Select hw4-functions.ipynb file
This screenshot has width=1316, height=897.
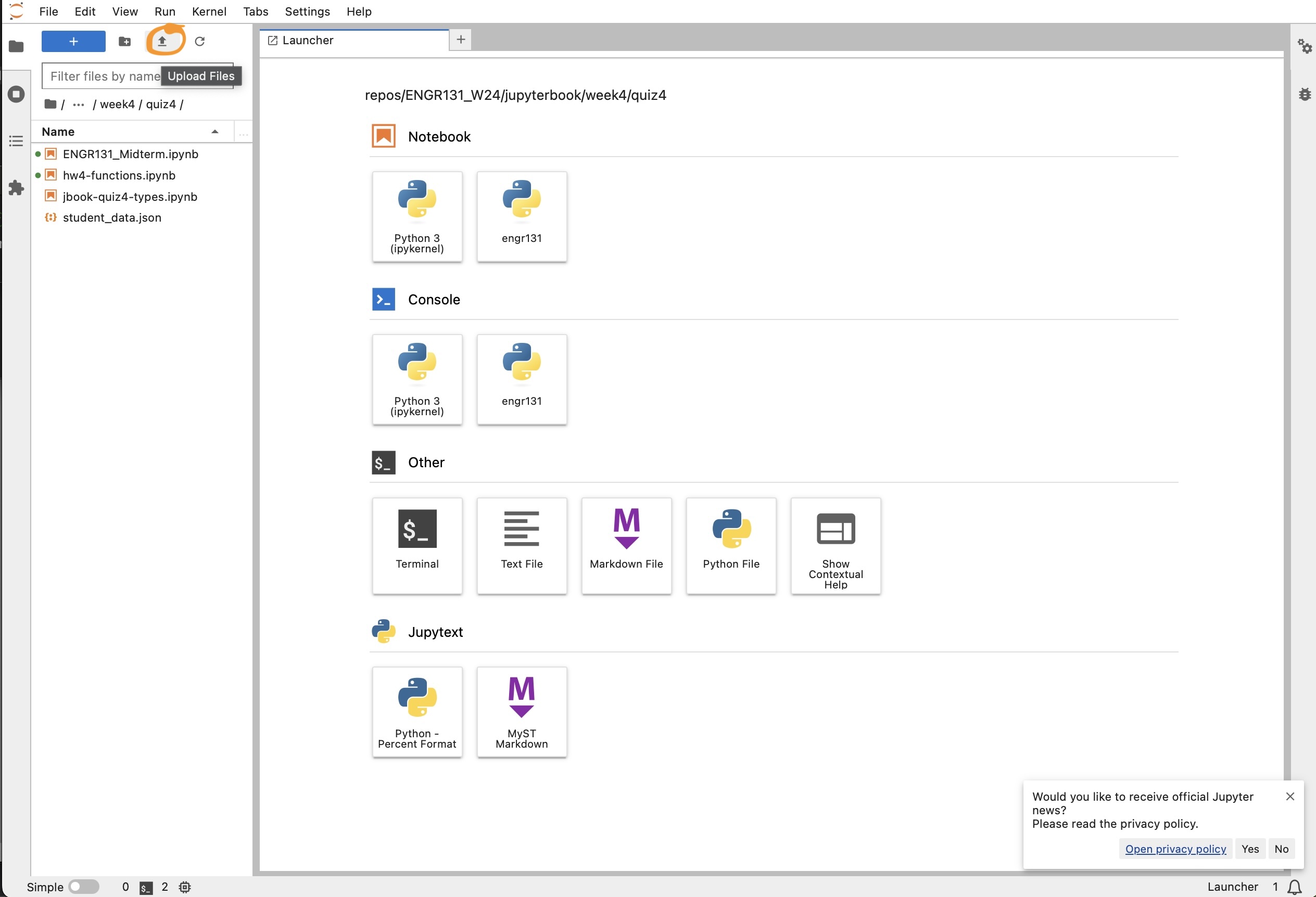[x=142, y=175]
